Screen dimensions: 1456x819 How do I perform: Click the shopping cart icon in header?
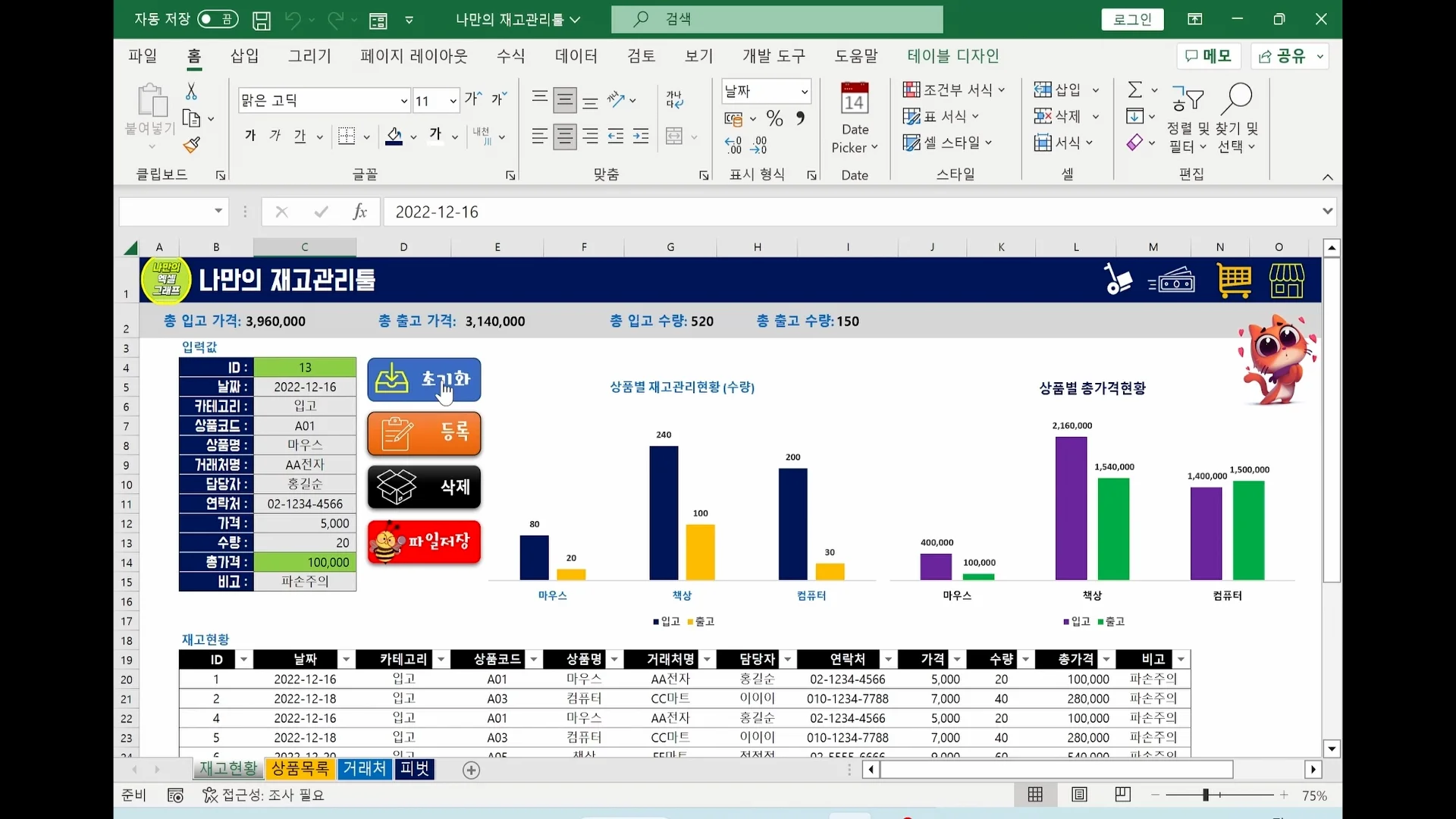pos(1234,281)
